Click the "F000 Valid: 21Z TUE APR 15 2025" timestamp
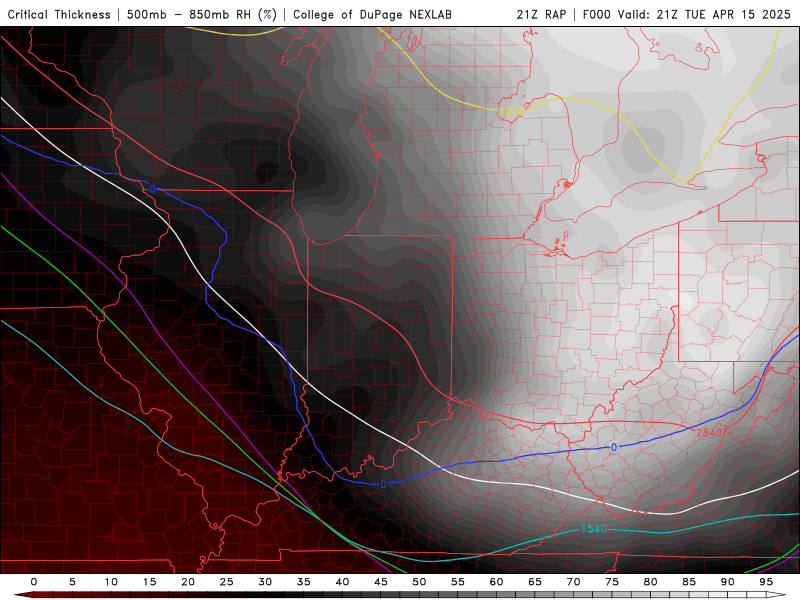The image size is (800, 600). (686, 14)
